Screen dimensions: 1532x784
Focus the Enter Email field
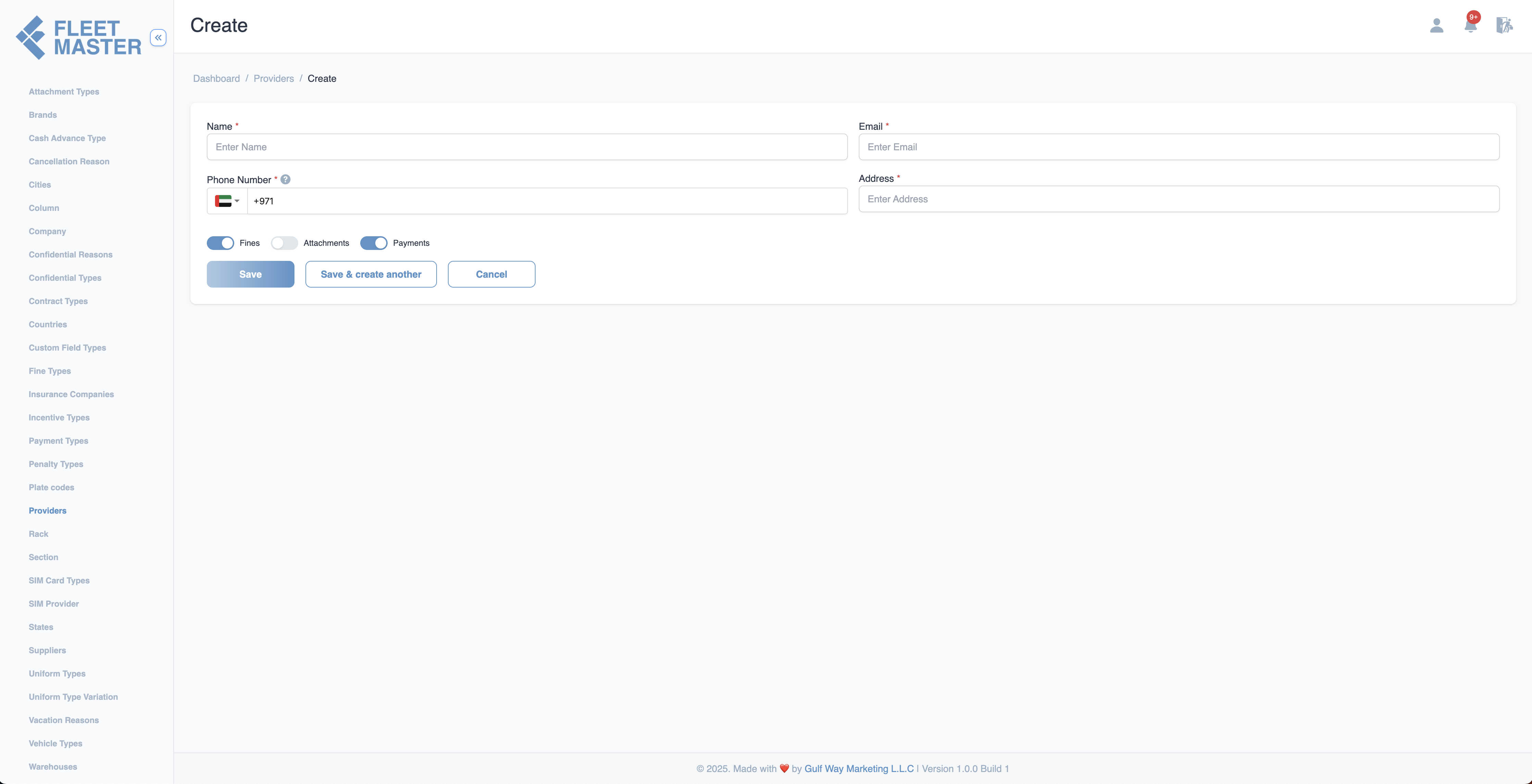[1179, 147]
